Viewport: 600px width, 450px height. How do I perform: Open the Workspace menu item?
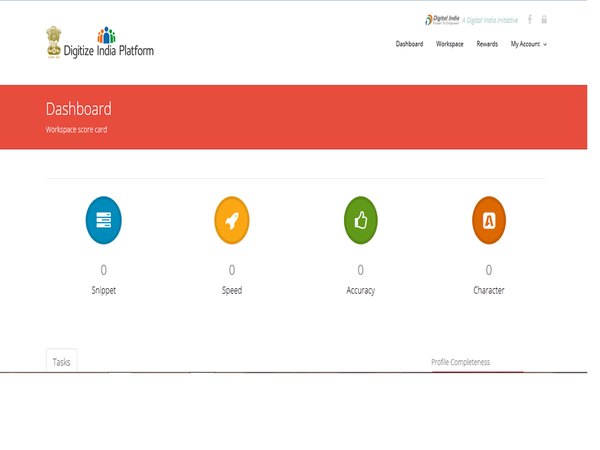(449, 44)
